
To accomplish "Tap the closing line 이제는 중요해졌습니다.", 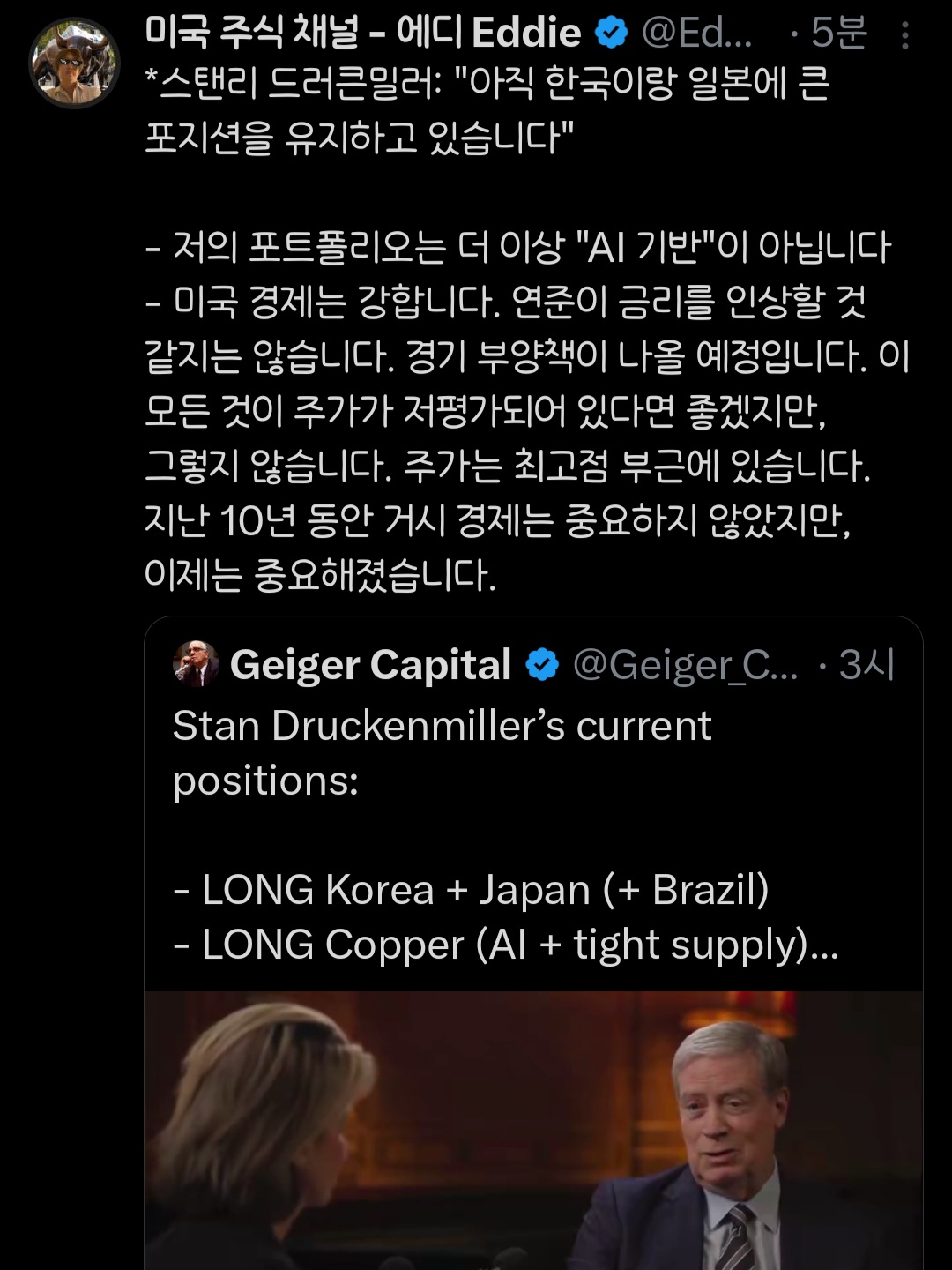I will click(x=320, y=576).
